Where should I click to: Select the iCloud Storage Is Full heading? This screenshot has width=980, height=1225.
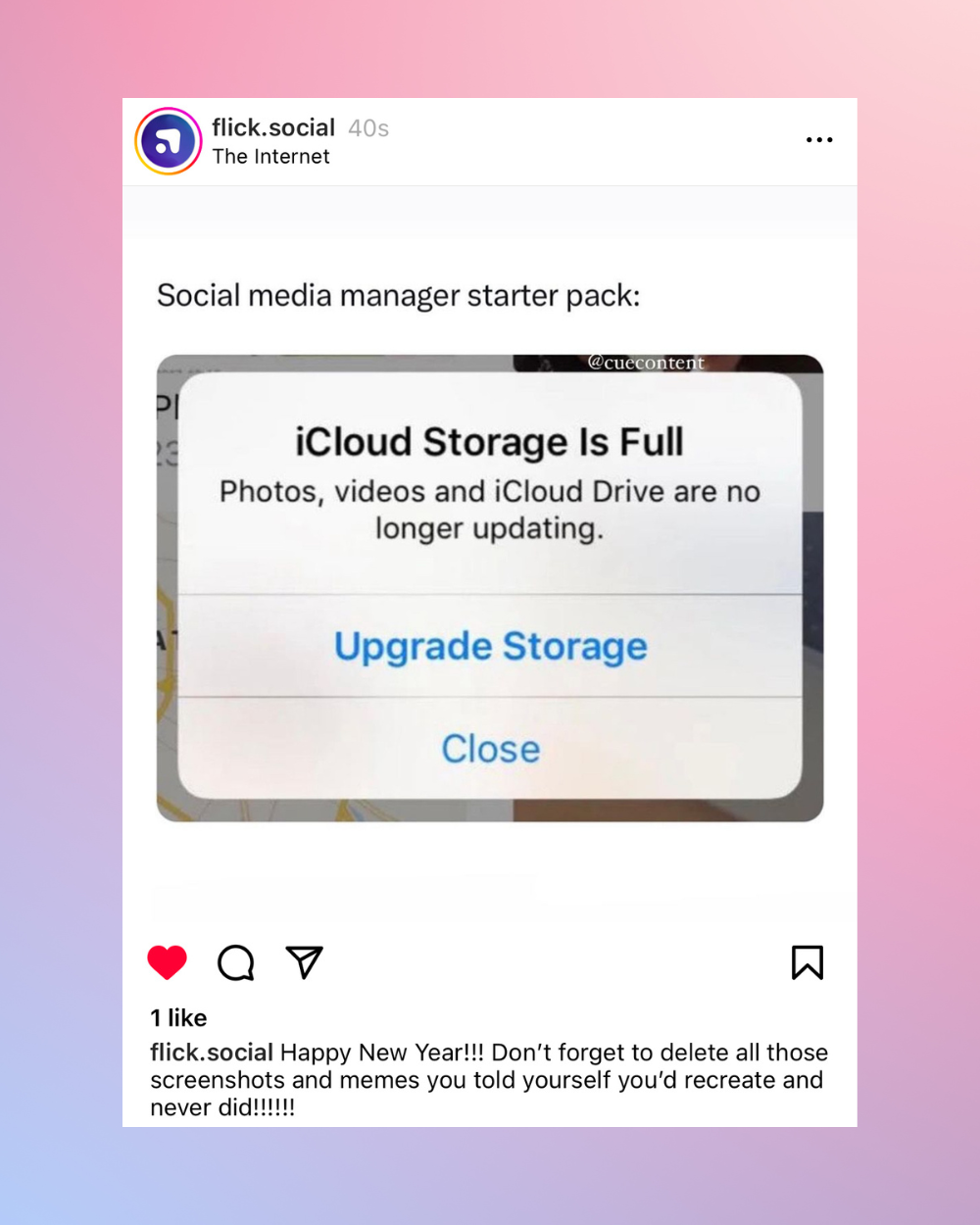tap(489, 442)
